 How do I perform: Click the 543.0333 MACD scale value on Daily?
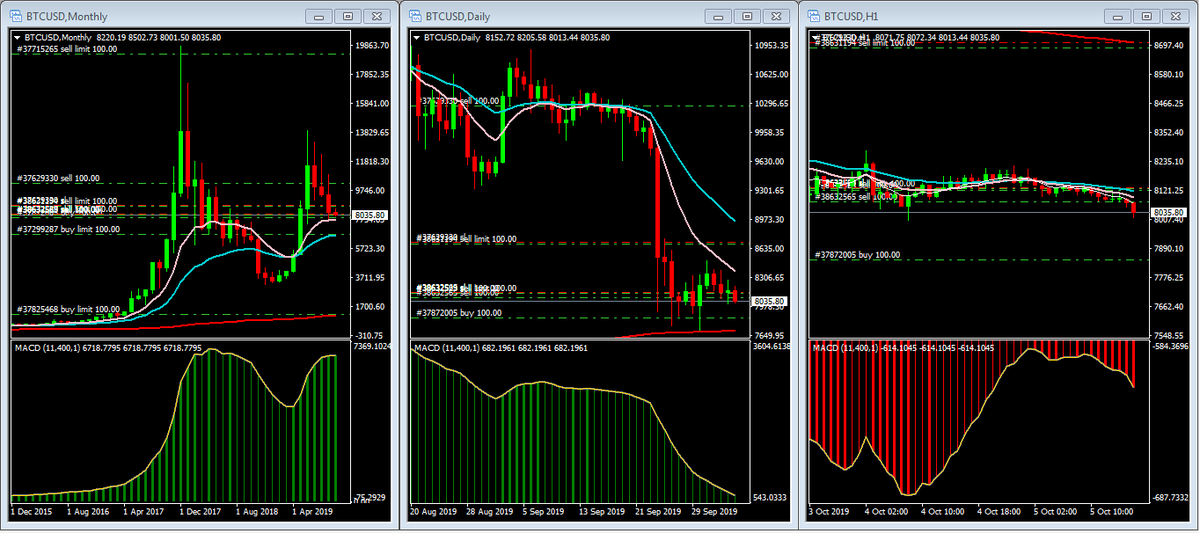click(x=771, y=497)
